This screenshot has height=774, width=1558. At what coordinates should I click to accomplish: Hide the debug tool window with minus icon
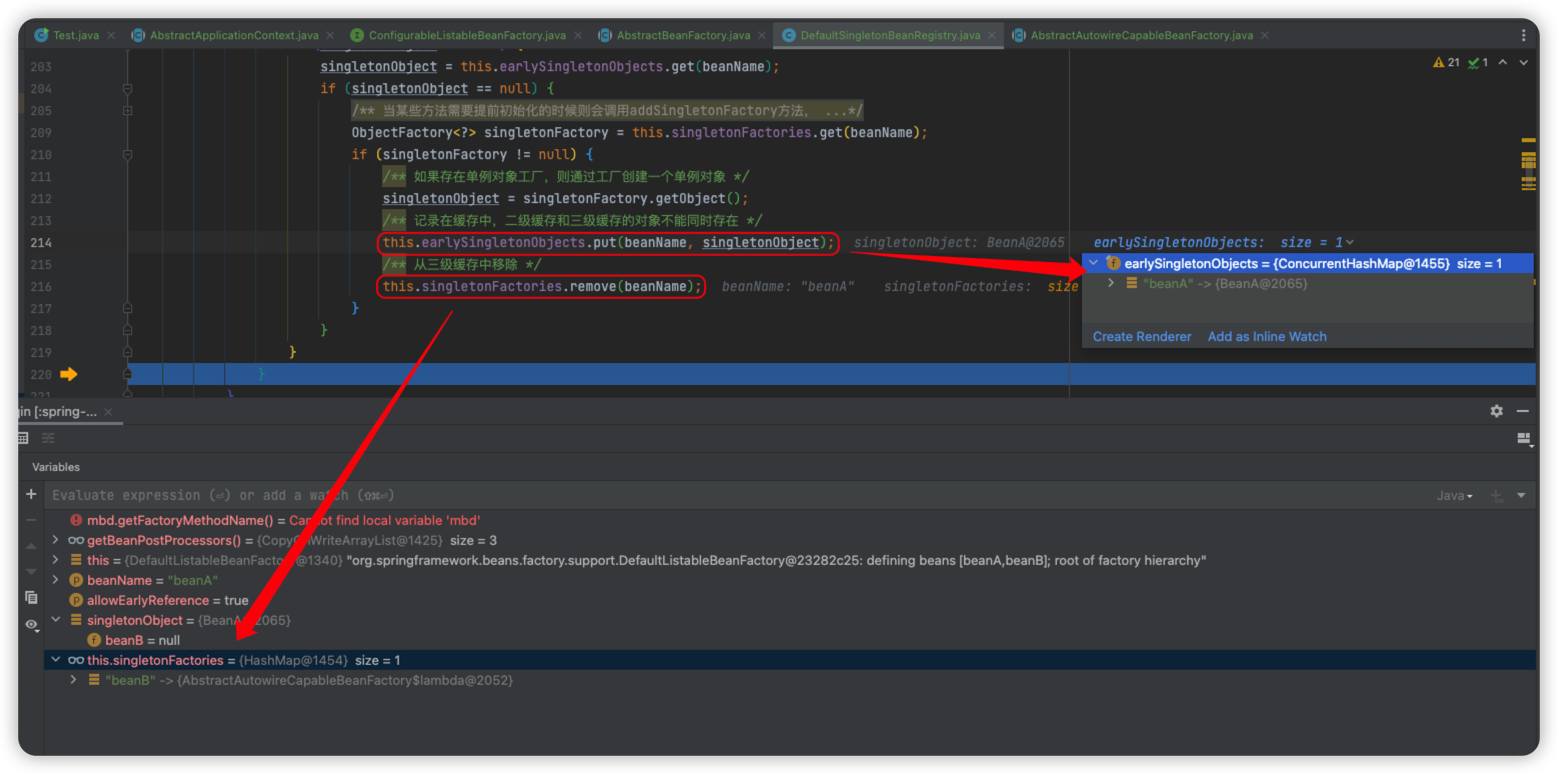click(1522, 411)
